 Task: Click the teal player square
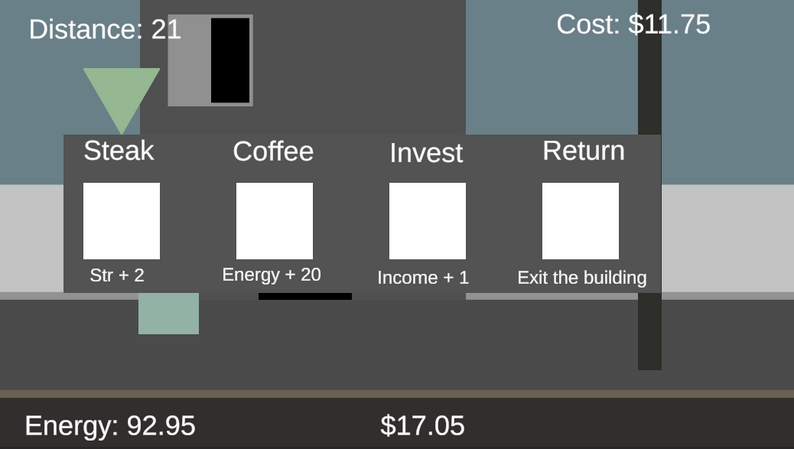168,314
